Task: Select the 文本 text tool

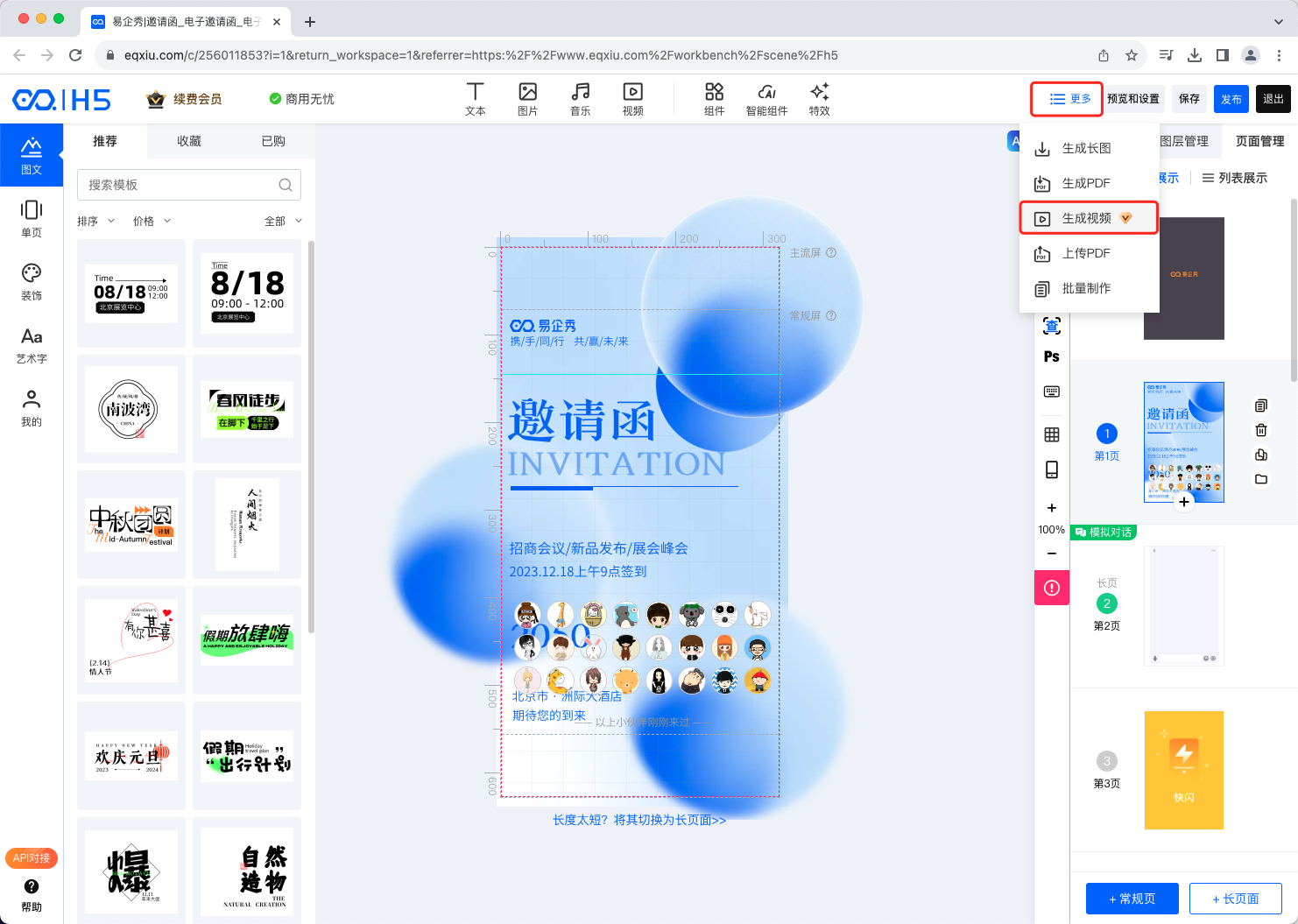Action: [475, 99]
